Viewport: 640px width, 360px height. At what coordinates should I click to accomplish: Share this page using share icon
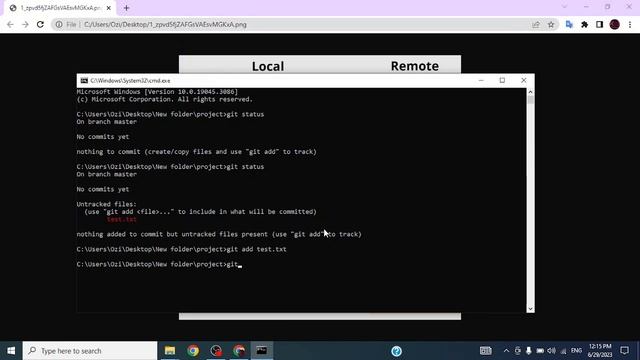click(536, 24)
